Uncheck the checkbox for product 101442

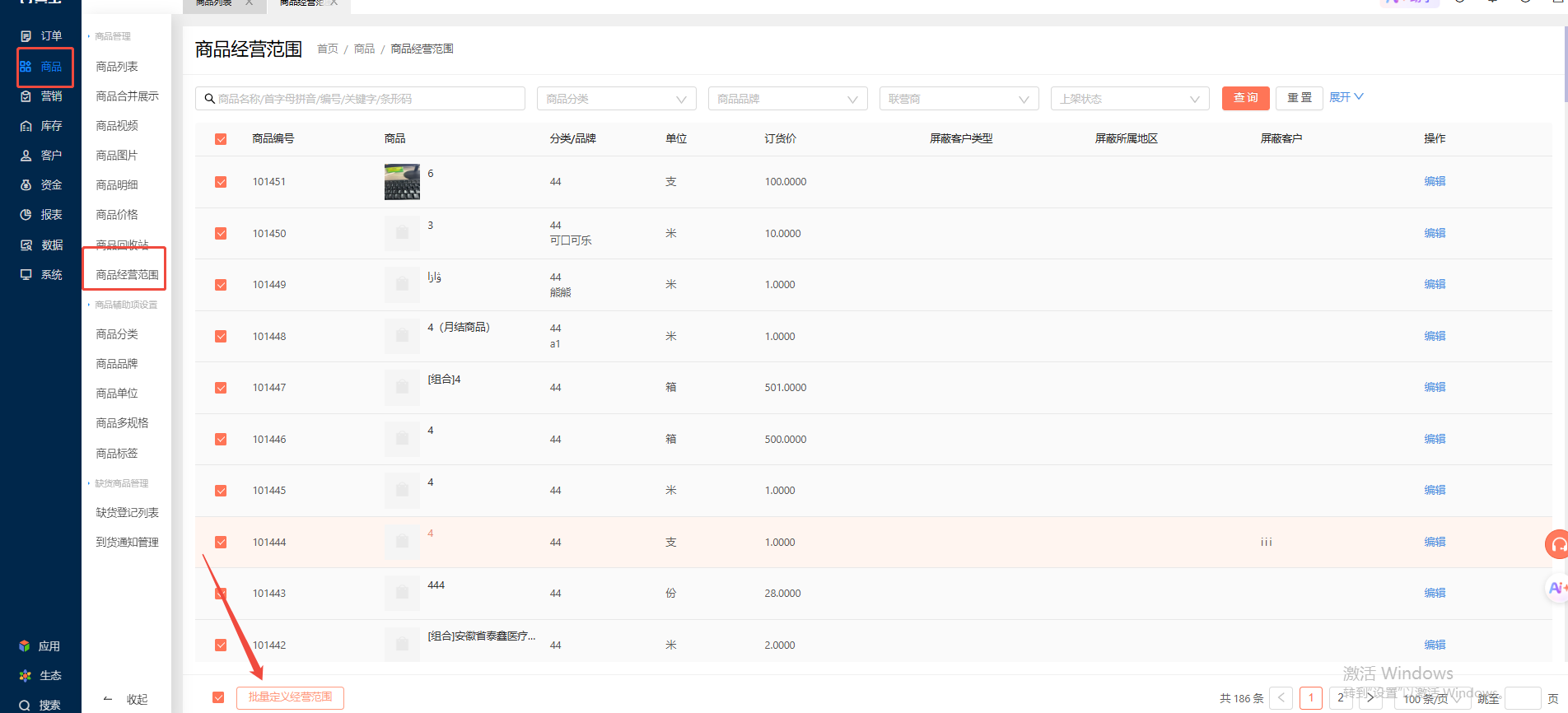tap(221, 645)
